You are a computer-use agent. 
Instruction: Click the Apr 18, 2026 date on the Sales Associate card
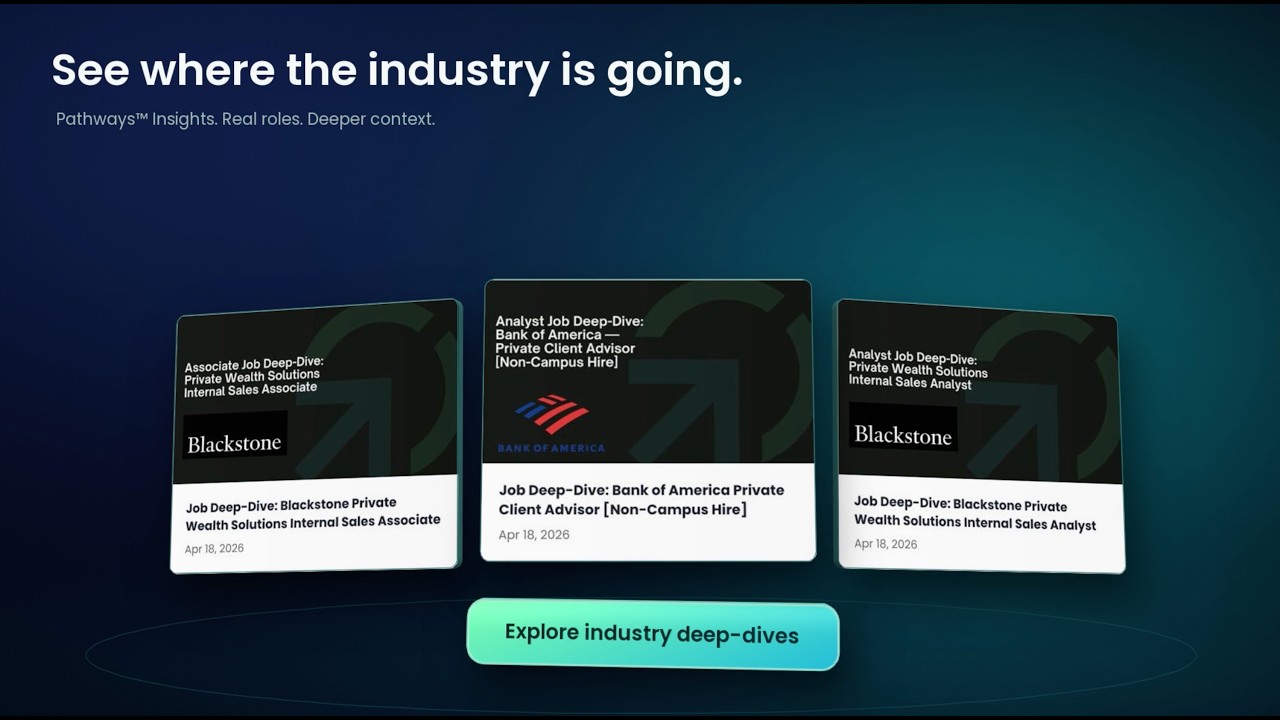[214, 549]
